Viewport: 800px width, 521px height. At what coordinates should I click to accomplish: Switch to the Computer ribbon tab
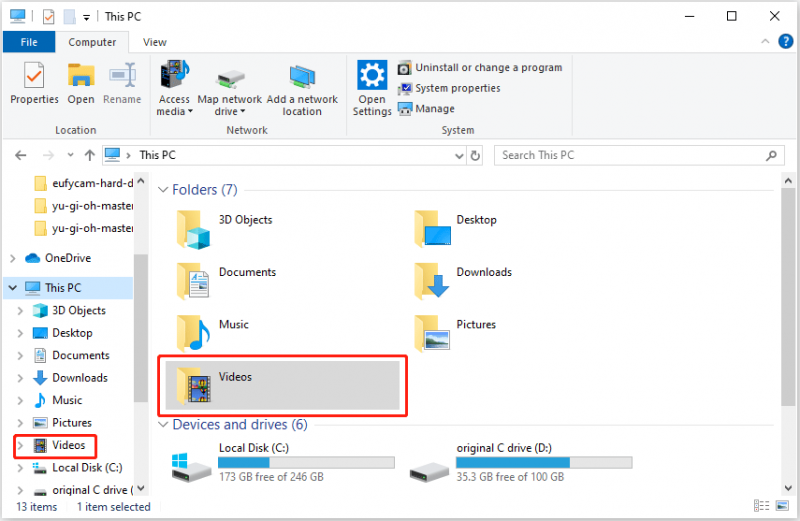tap(92, 42)
